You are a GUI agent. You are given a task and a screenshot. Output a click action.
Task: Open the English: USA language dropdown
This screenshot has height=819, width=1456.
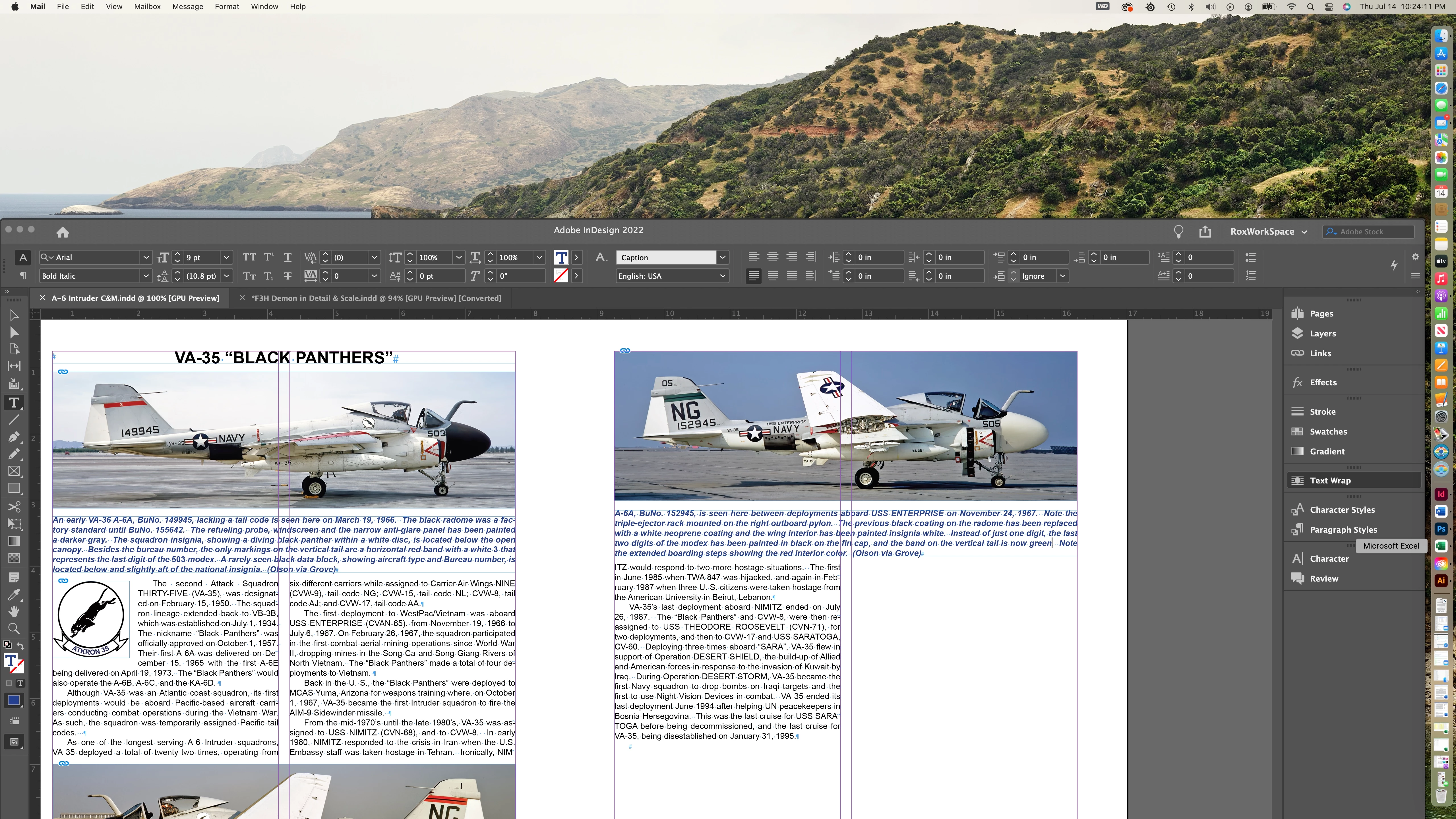point(722,276)
